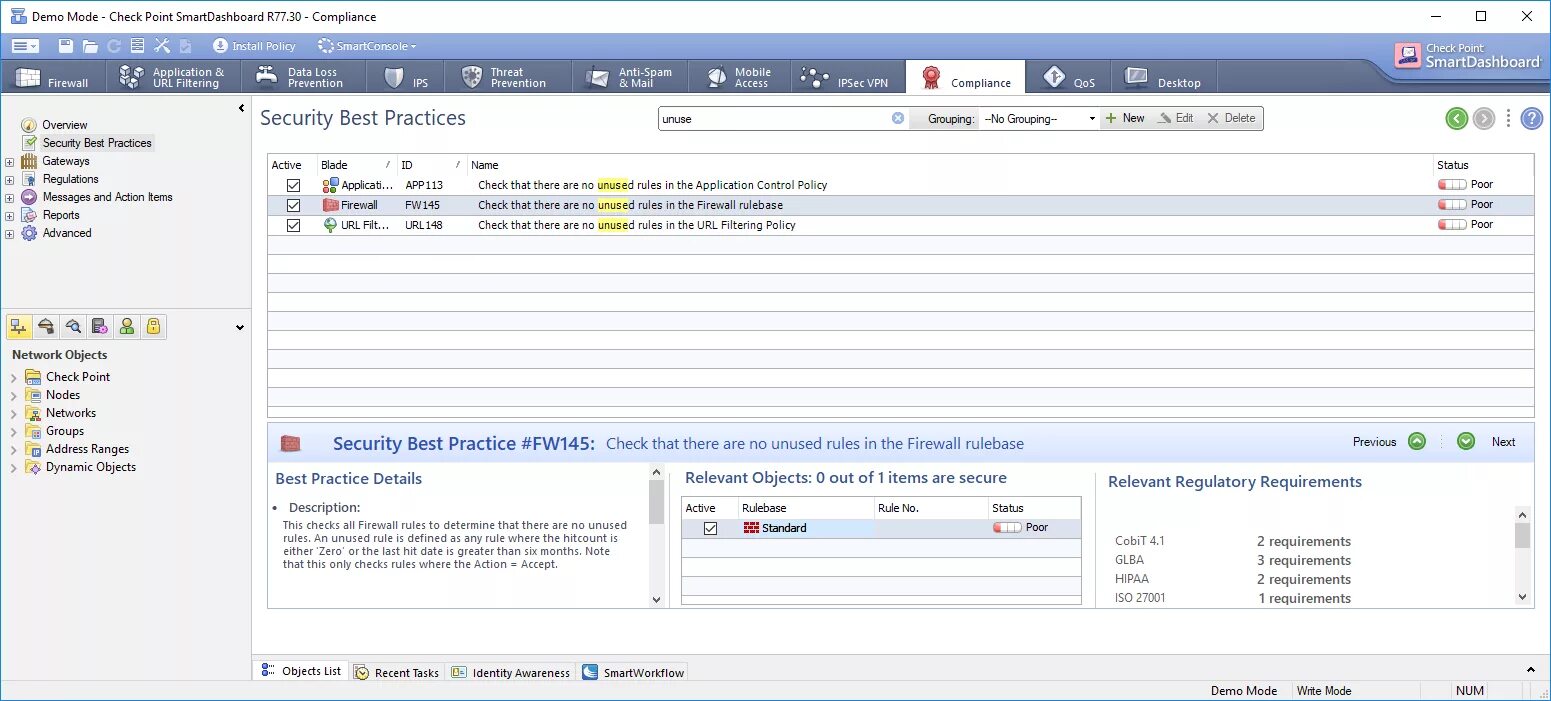Click the global properties list icon
The image size is (1551, 701).
138,46
